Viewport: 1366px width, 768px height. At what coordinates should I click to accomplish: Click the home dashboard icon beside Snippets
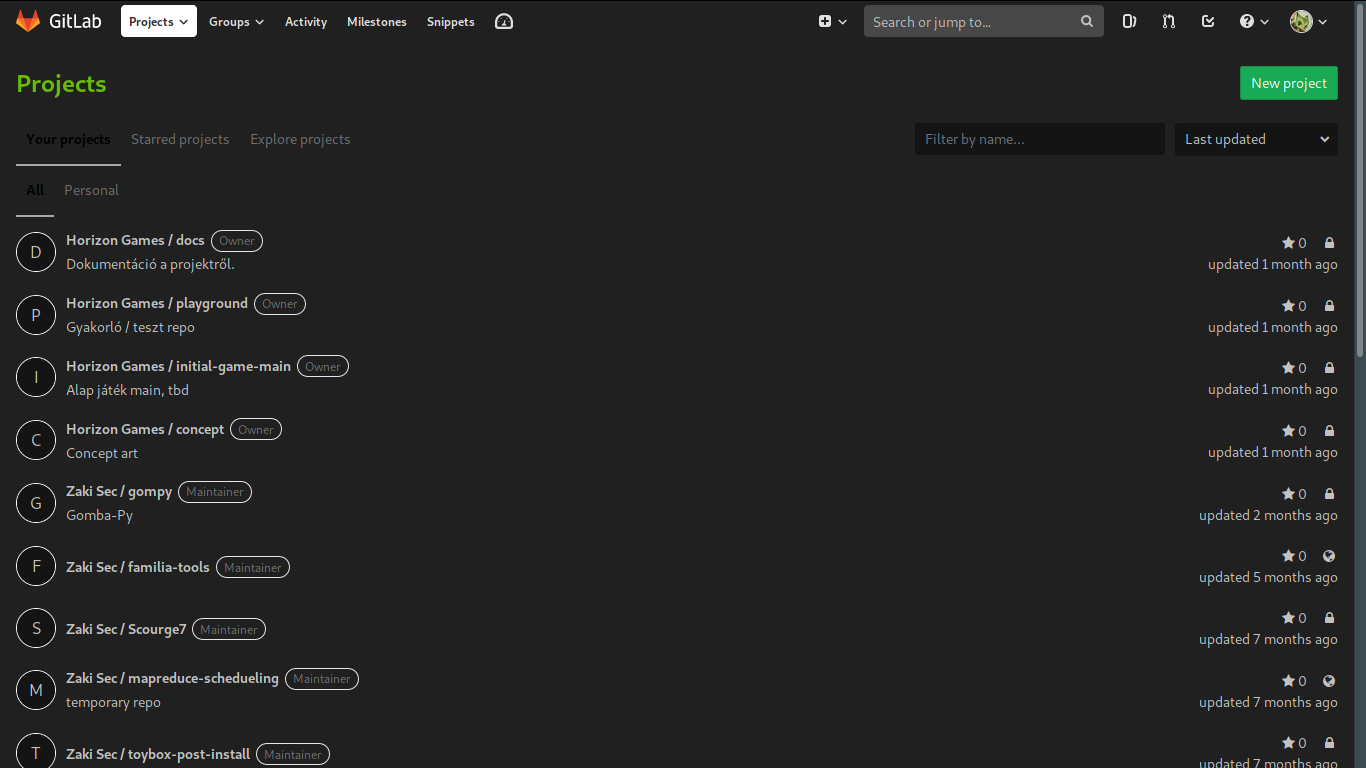click(503, 20)
